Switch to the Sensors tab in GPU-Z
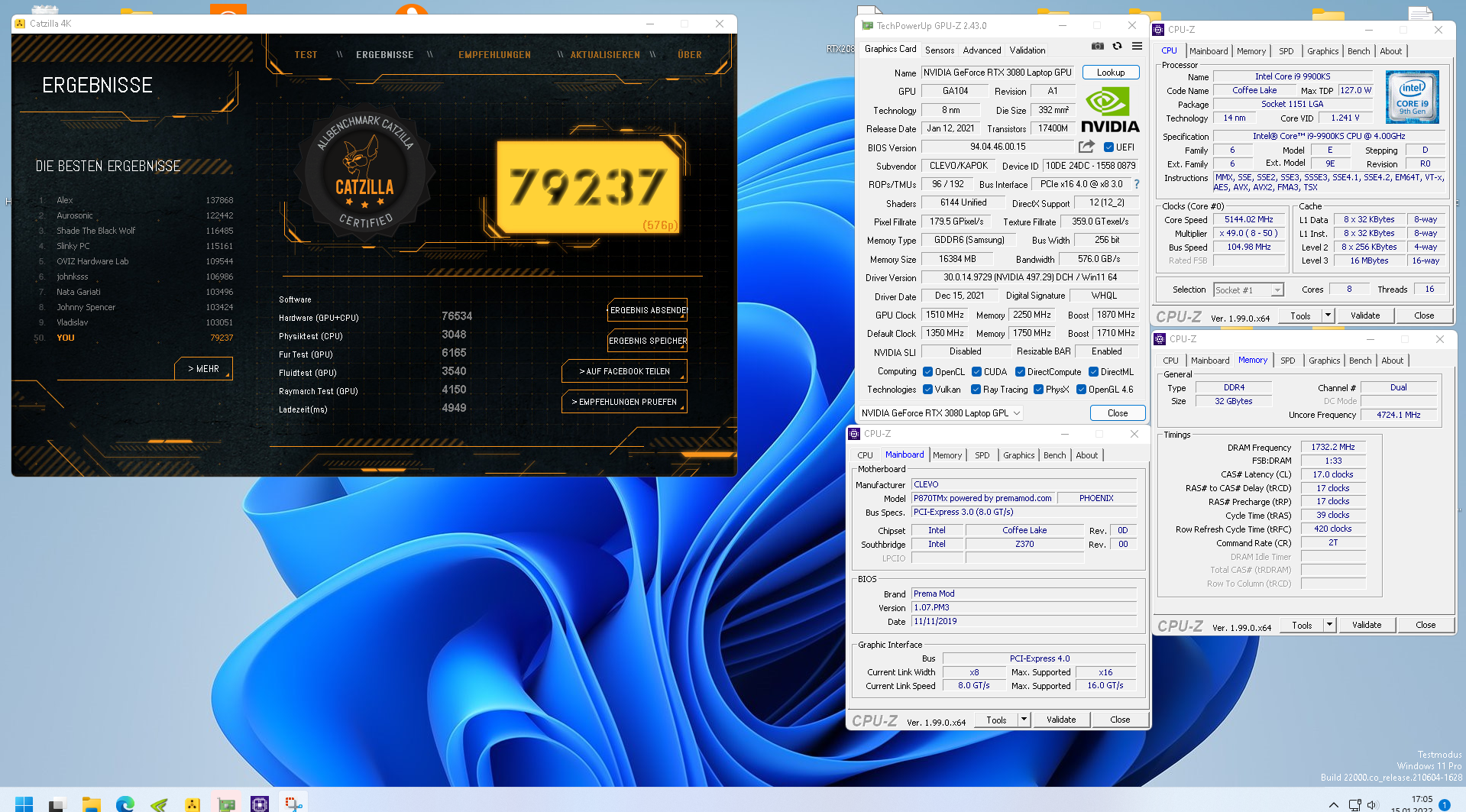The height and width of the screenshot is (812, 1466). coord(939,50)
